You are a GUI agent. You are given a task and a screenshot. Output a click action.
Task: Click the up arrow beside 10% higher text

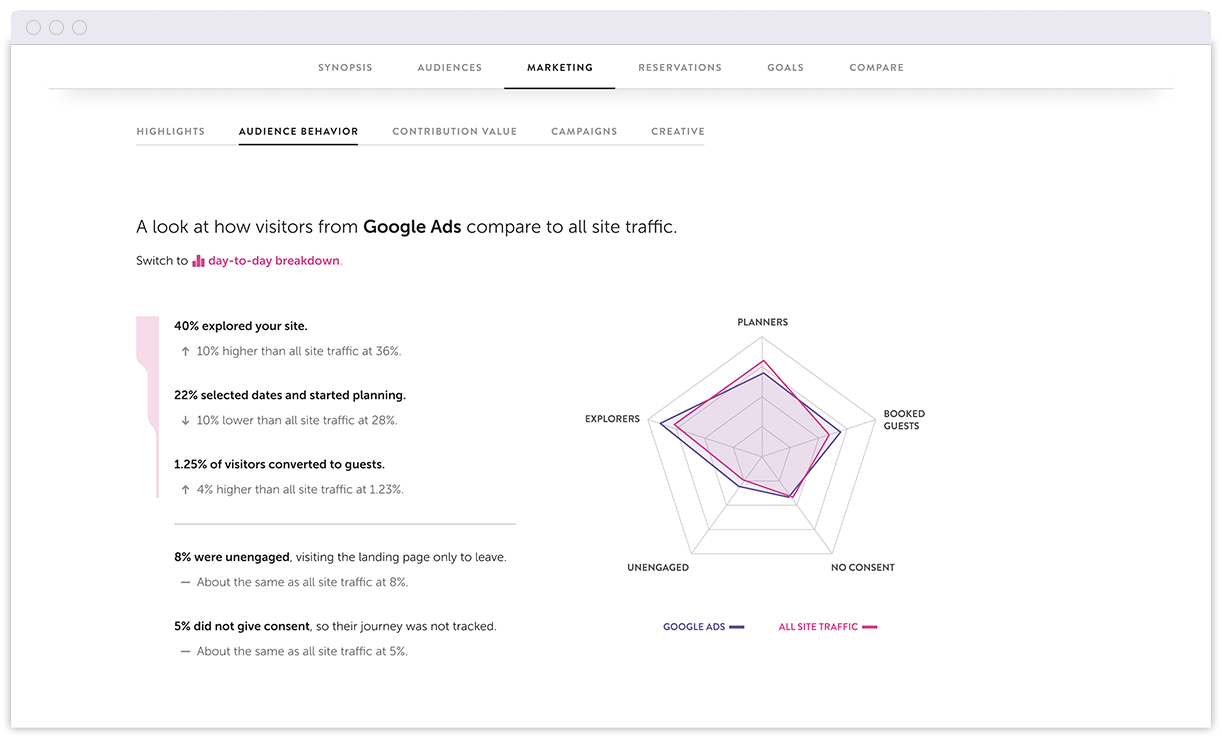tap(185, 352)
